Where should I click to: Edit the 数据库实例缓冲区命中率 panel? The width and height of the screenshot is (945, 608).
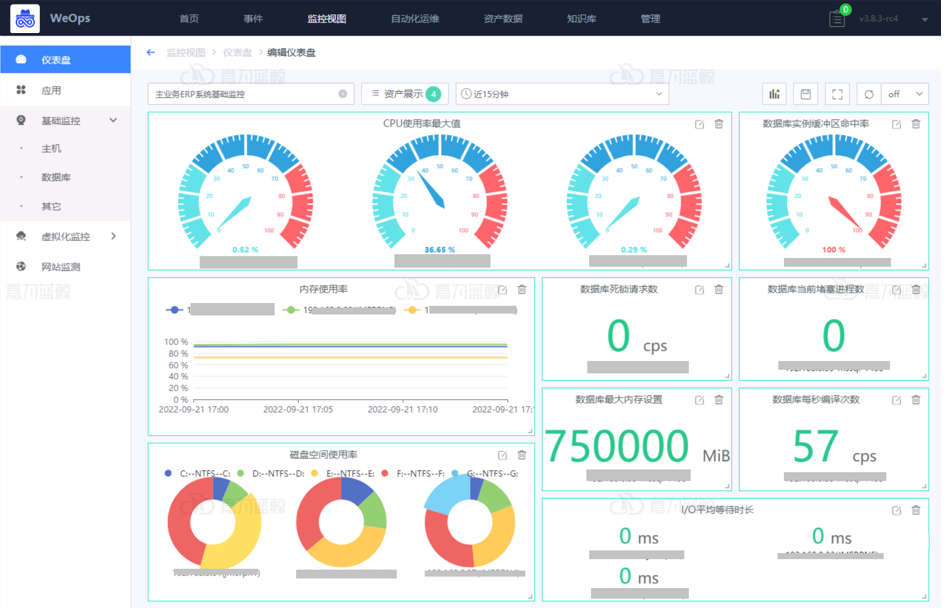point(896,124)
